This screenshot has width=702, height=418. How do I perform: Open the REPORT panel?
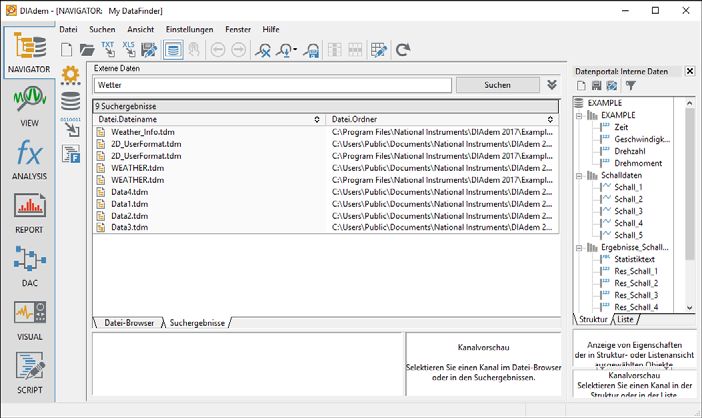[x=29, y=213]
